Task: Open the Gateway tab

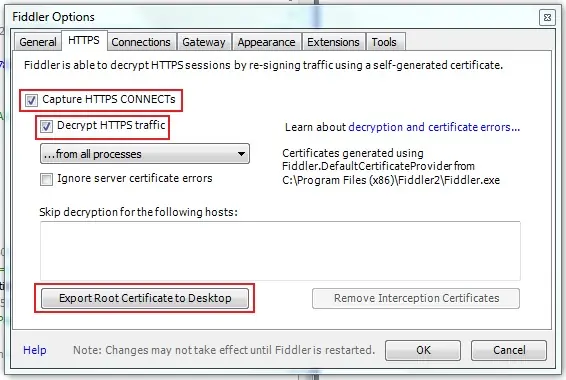Action: coord(204,42)
